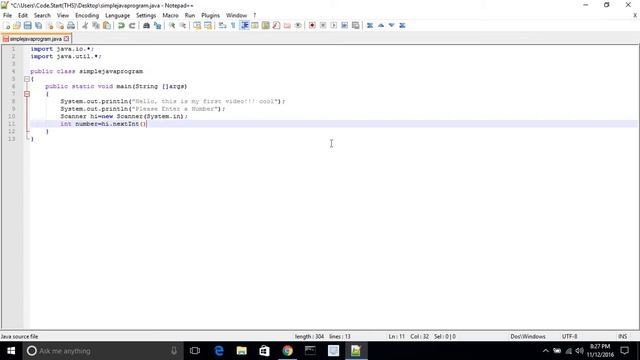The width and height of the screenshot is (640, 360).
Task: Close the simplejavaprogram.java tab with its X
Action: 67,39
